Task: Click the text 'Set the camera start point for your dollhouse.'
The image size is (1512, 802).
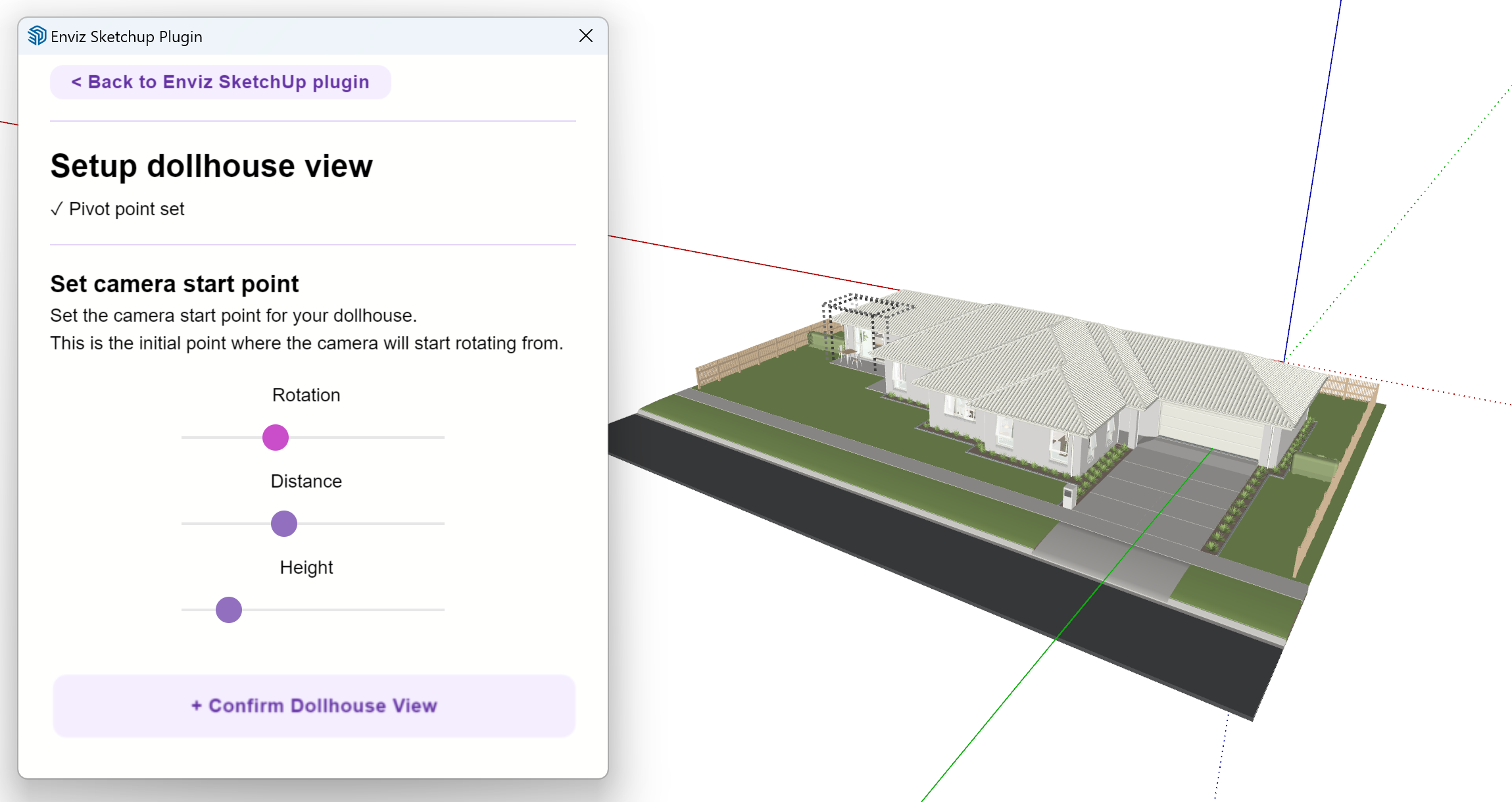Action: pyautogui.click(x=233, y=316)
